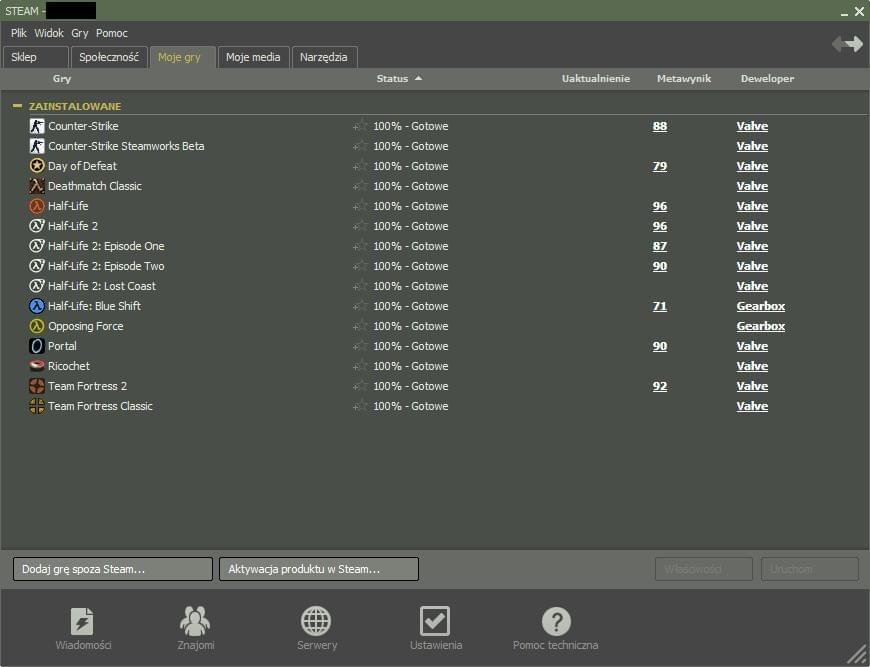Open Gearbox developer link for Opposing Force

click(761, 326)
